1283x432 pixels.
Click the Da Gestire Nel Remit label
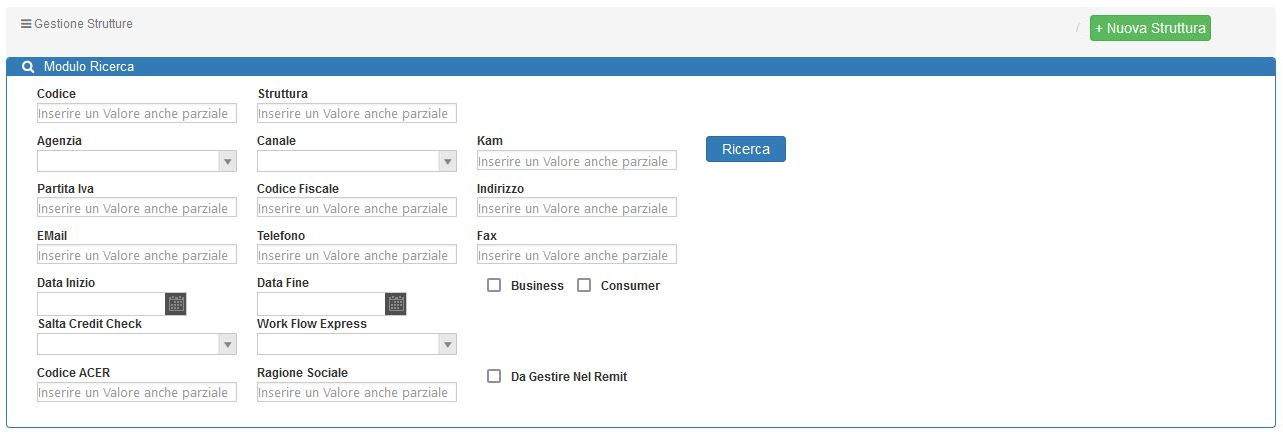click(x=569, y=377)
